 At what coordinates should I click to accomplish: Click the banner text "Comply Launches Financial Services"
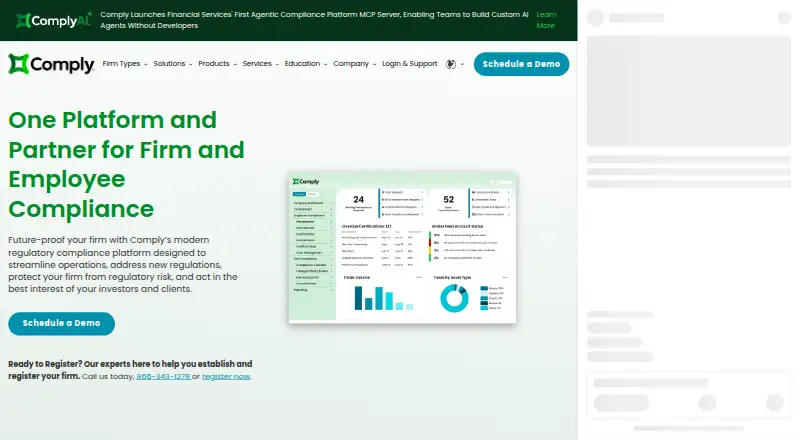point(314,20)
